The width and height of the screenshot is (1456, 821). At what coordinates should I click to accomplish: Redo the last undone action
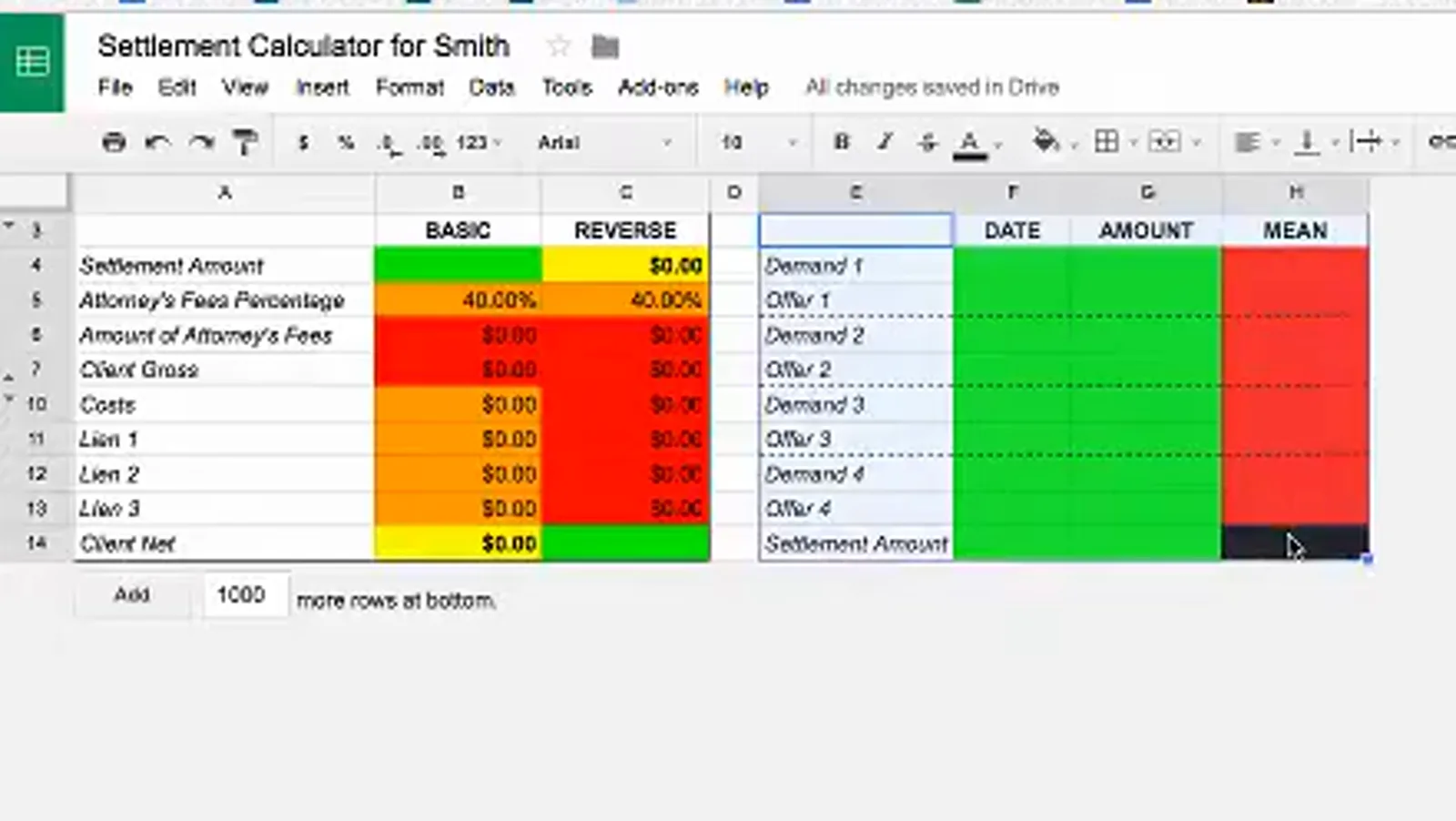[201, 142]
